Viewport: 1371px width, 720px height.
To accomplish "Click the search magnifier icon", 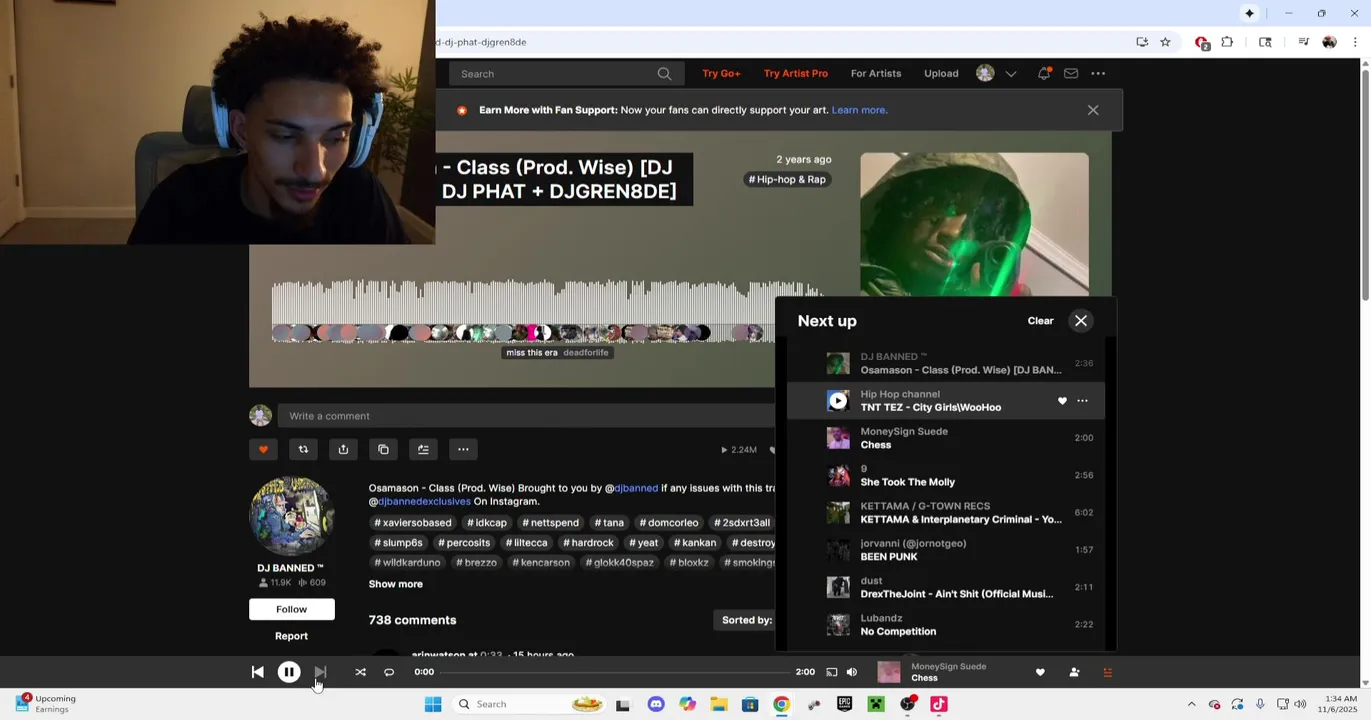I will point(665,74).
